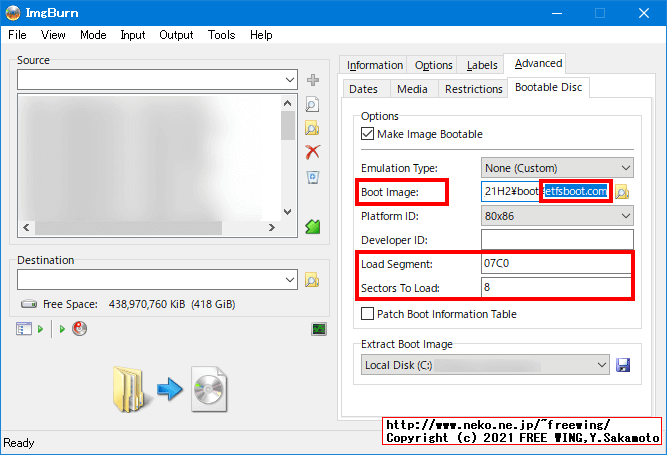Click the browse for a folder icon in Source
667x455 pixels.
pos(313,128)
